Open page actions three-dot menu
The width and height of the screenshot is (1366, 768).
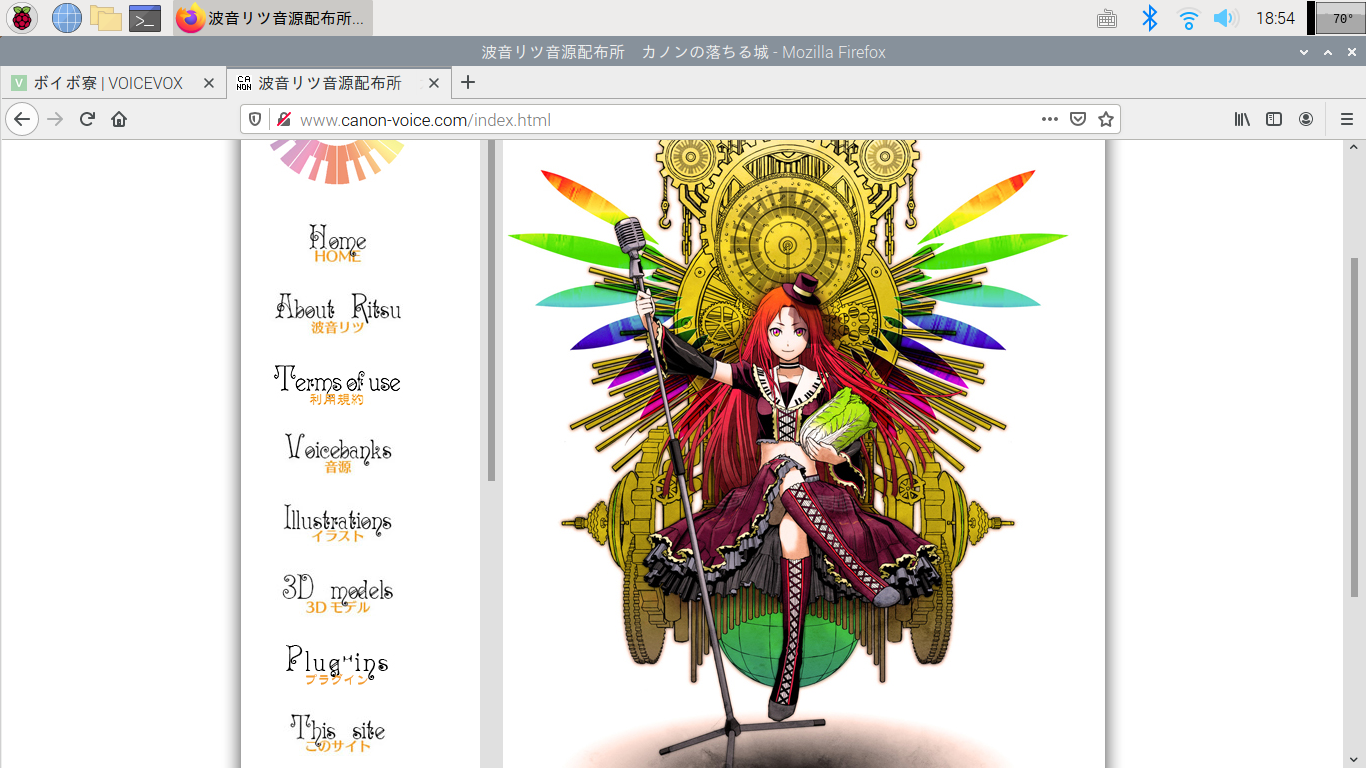point(1049,119)
